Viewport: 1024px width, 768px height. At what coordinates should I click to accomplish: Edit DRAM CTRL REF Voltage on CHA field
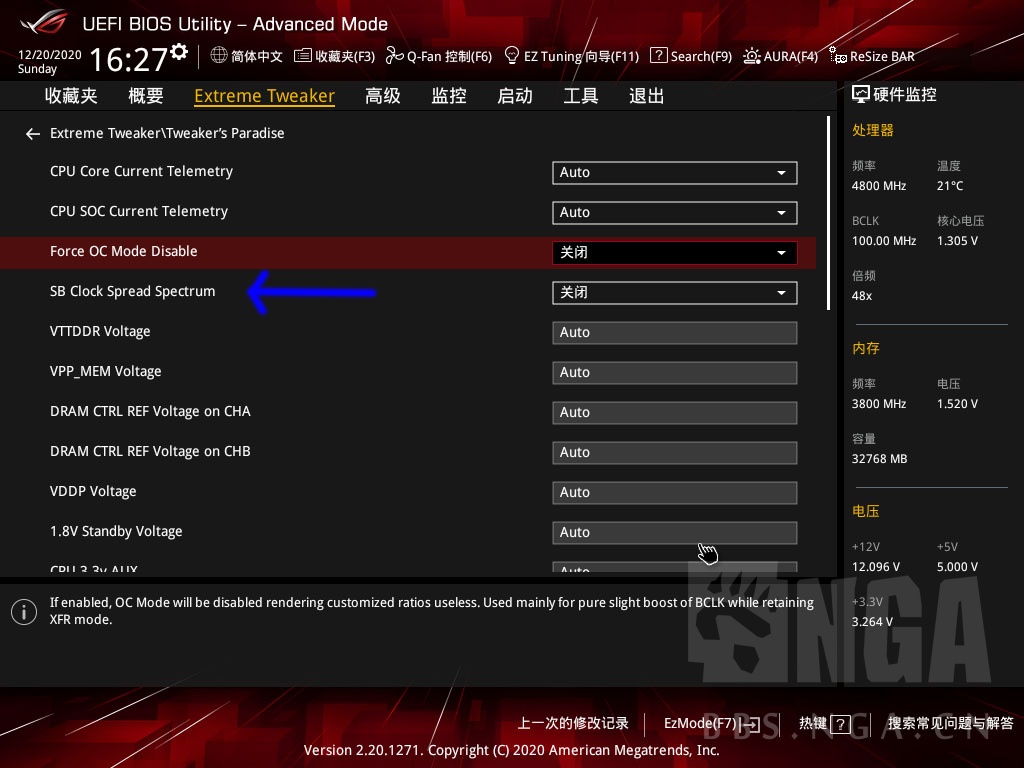coord(675,413)
